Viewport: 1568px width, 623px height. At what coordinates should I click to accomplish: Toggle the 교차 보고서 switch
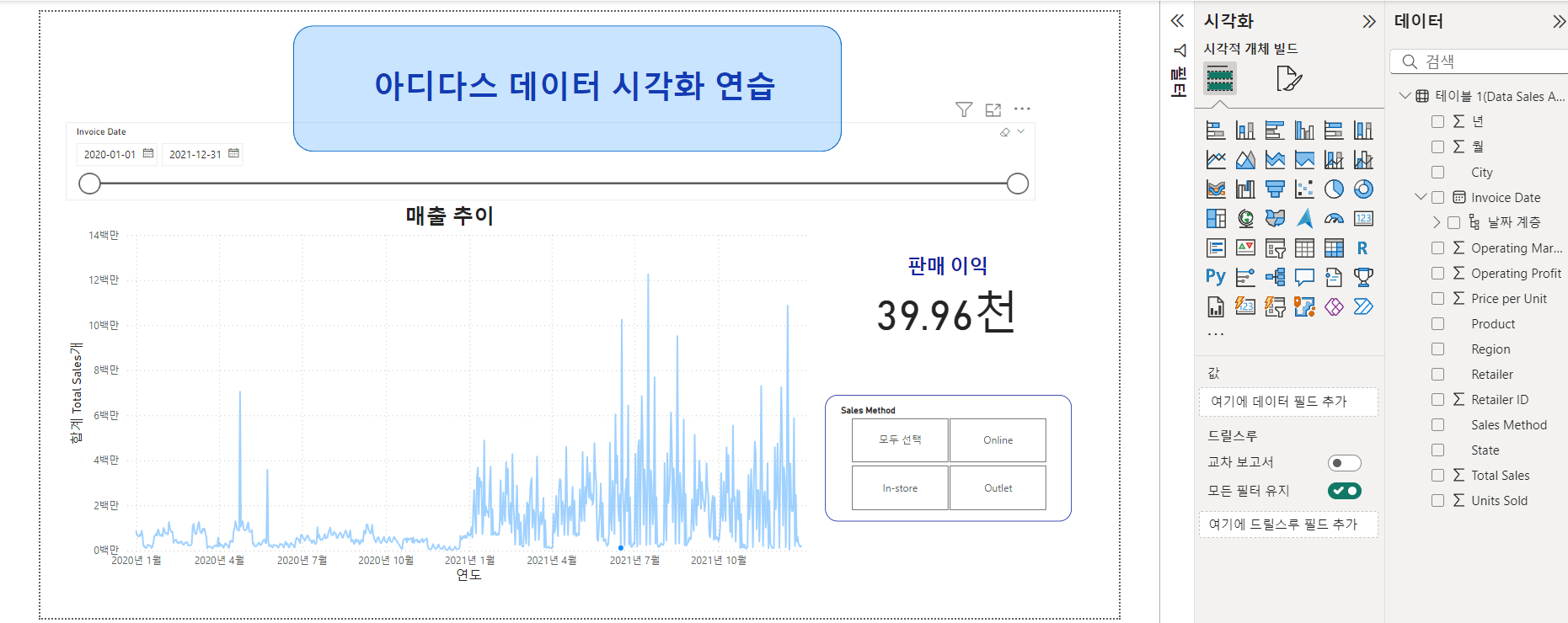[1344, 463]
